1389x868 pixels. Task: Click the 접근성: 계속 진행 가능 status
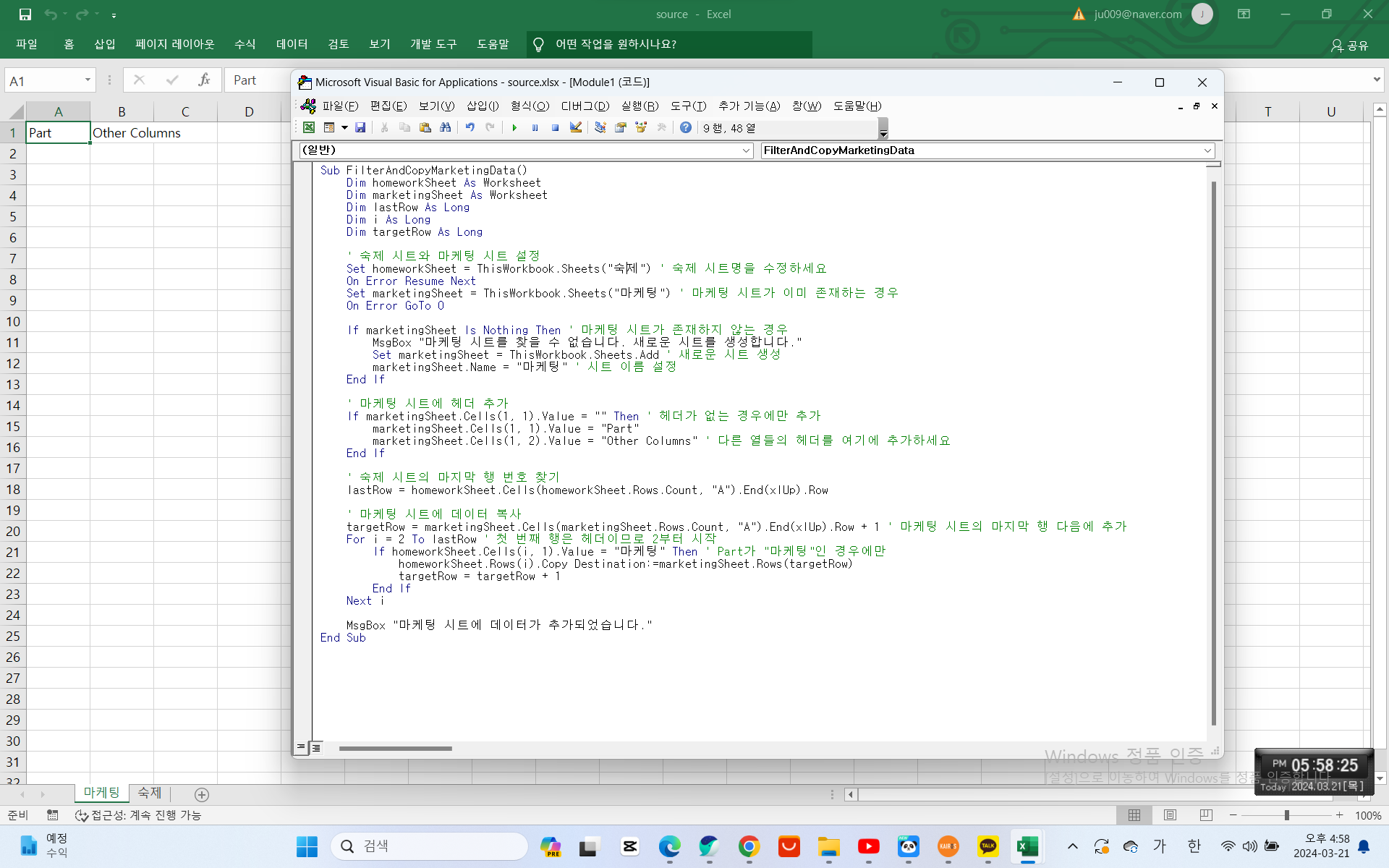pos(138,815)
